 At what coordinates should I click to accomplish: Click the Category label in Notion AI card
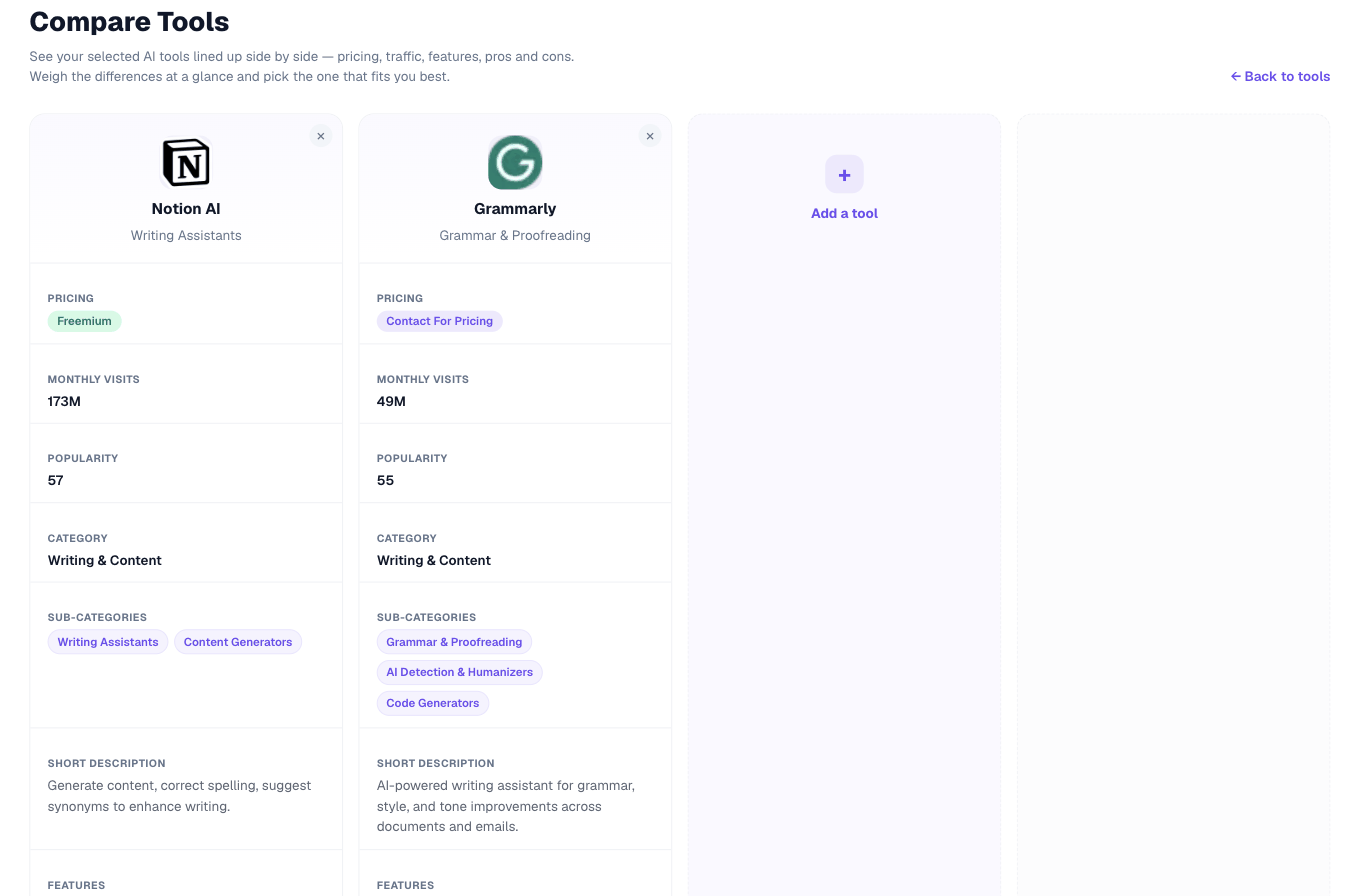coord(78,538)
